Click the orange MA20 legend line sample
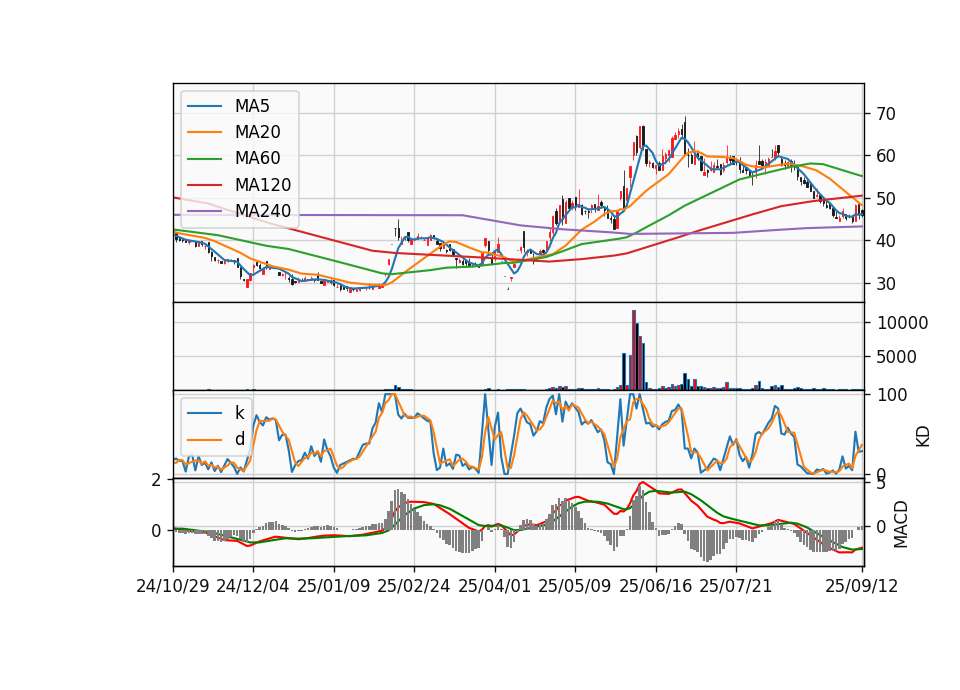960x690 pixels. (204, 132)
